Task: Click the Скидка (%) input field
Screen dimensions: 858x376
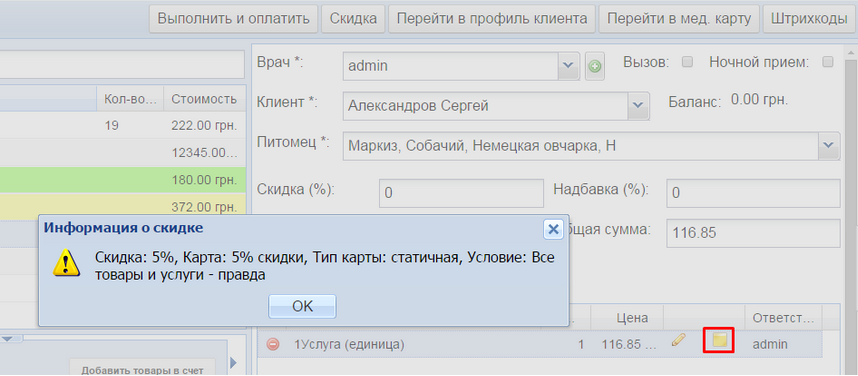Action: pos(461,193)
